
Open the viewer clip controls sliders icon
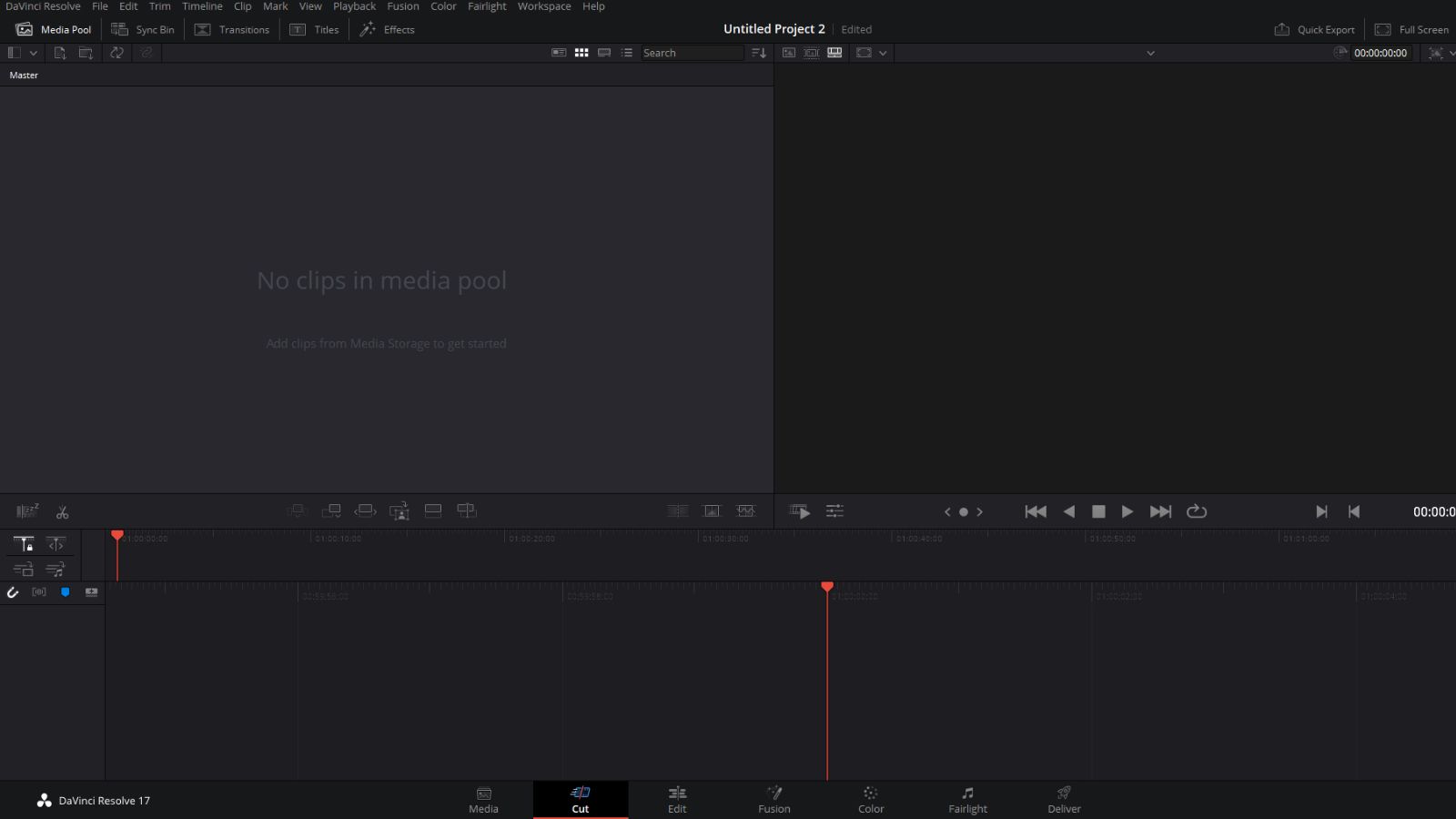[x=835, y=511]
